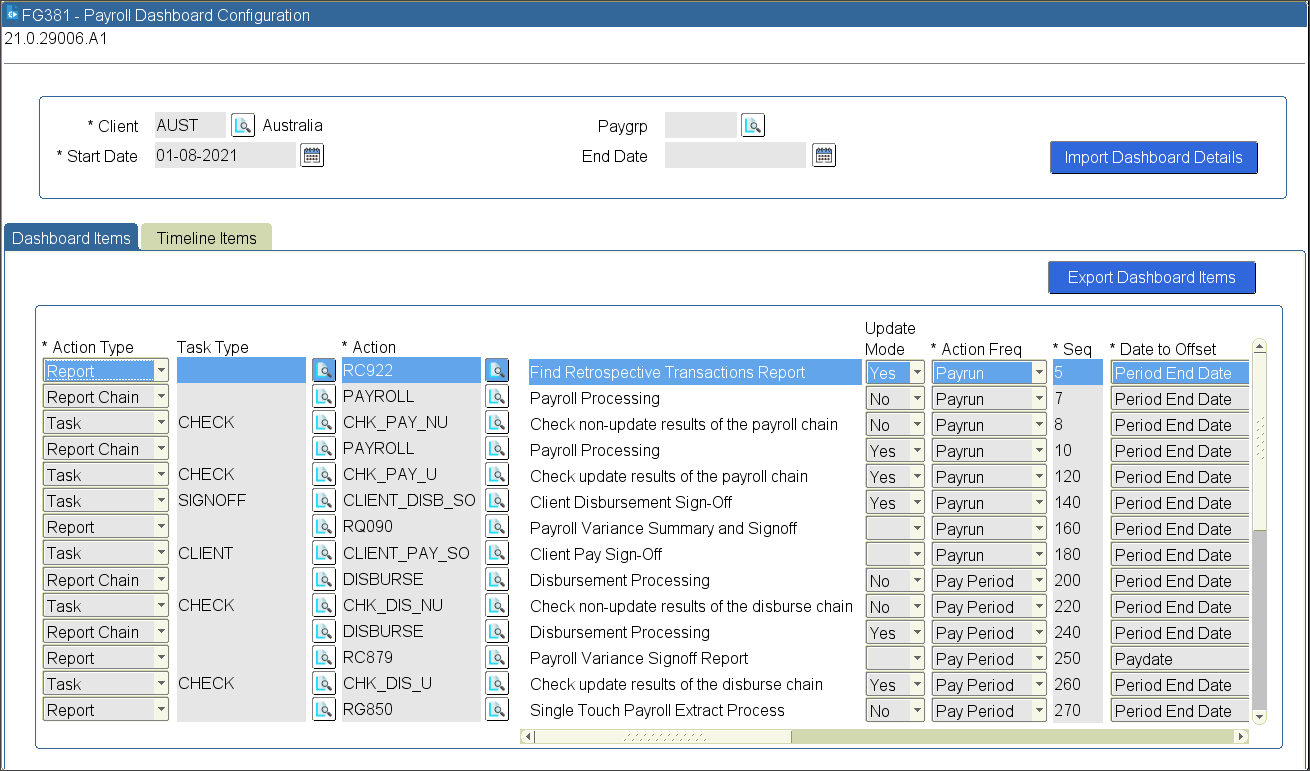Click the vertical scrollbar down arrow

coord(1259,716)
